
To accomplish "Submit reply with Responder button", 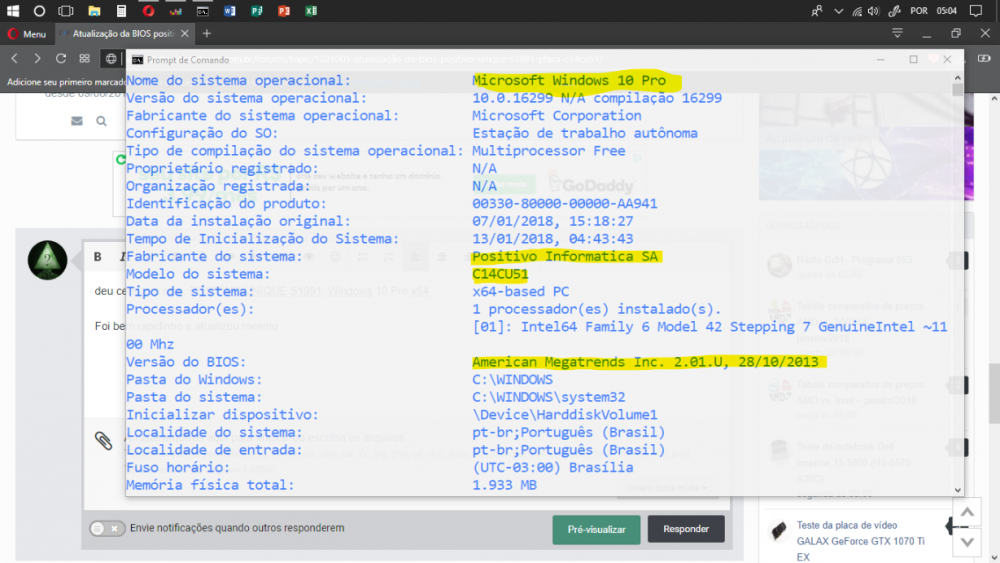I will [x=686, y=529].
